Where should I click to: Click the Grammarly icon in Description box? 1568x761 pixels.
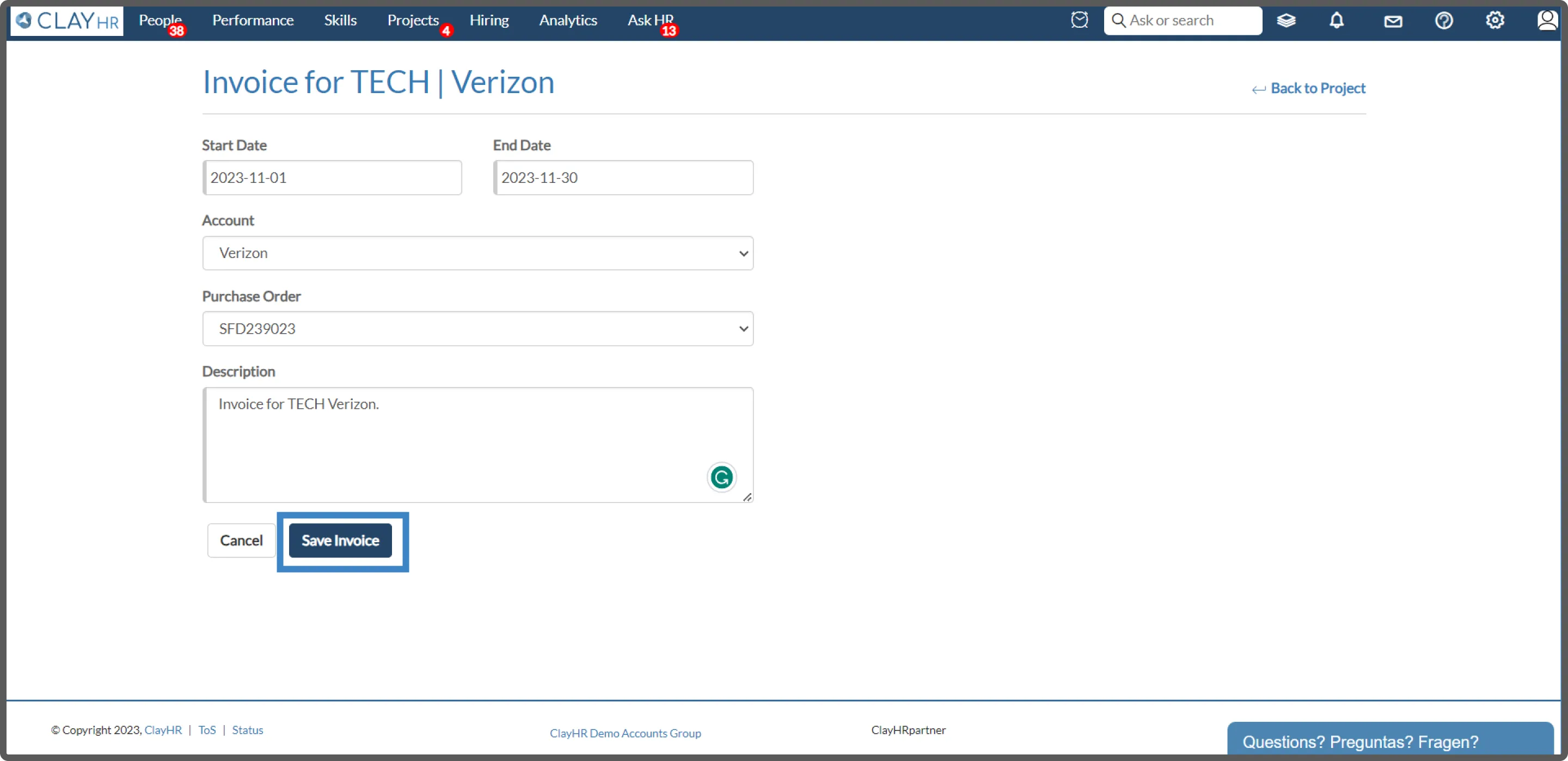click(721, 477)
